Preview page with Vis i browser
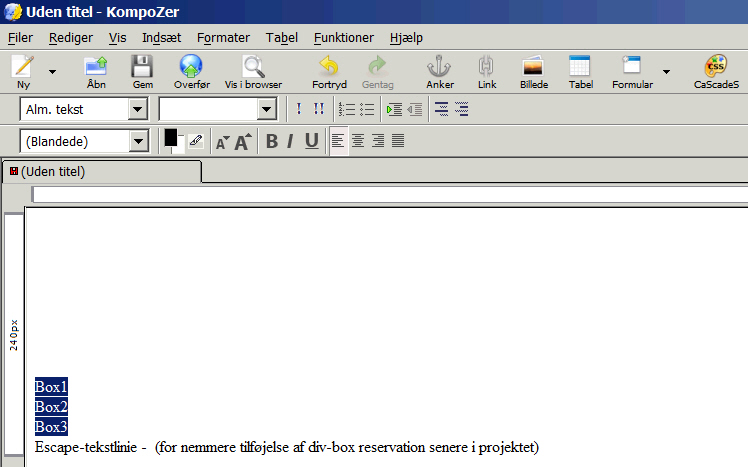The image size is (748, 467). 253,71
